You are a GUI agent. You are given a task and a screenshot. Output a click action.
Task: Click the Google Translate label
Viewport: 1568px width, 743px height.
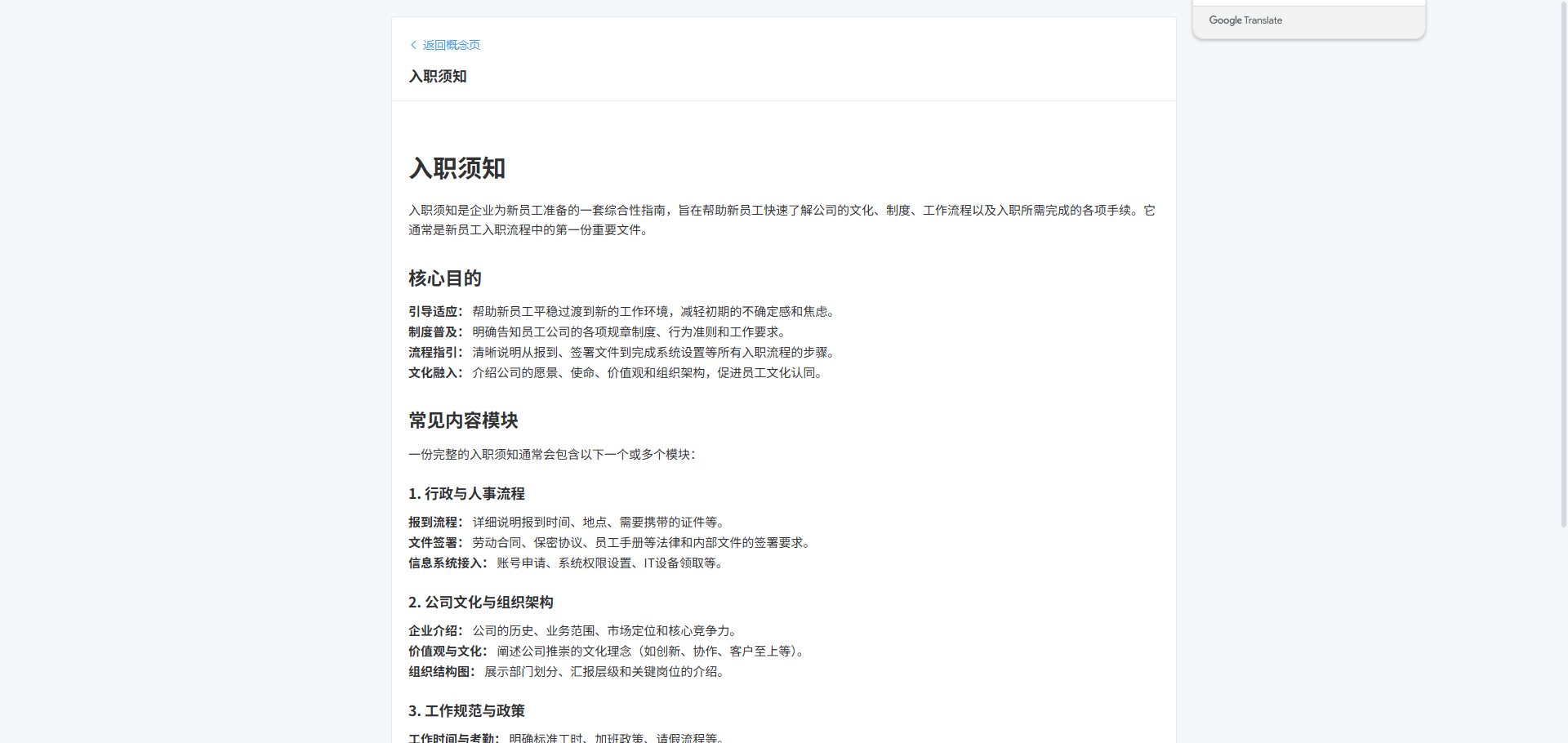[x=1245, y=20]
